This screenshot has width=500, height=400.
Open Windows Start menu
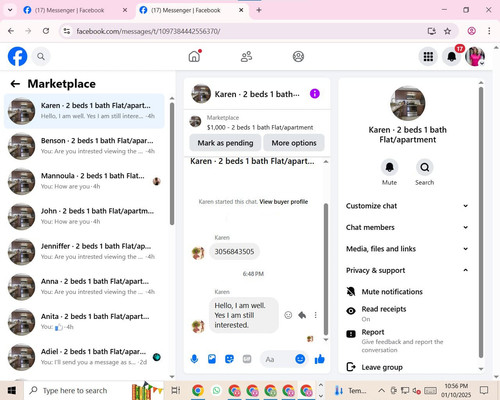12,390
